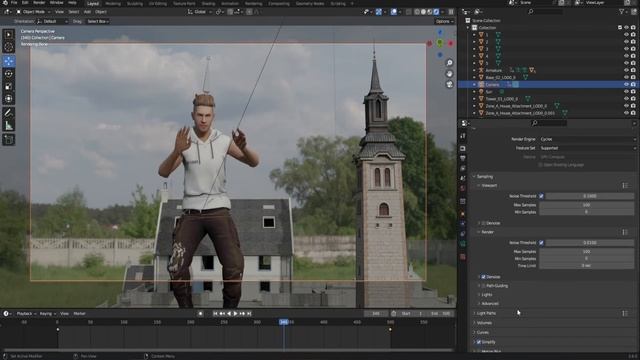This screenshot has width=640, height=360.
Task: Enable Path Guiding checkbox
Action: [x=483, y=286]
